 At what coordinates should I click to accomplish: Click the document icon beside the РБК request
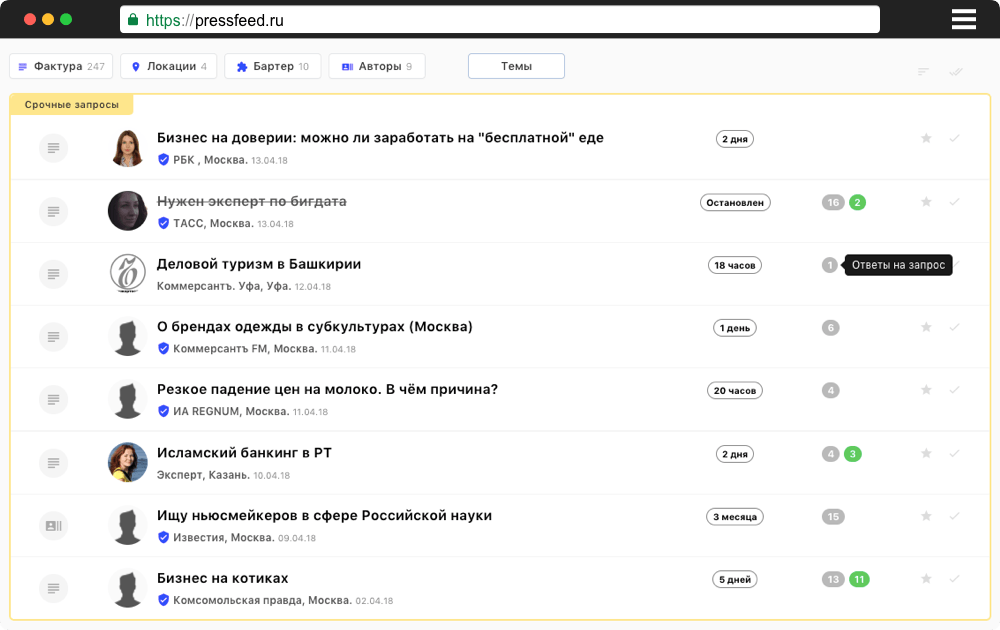click(x=53, y=148)
